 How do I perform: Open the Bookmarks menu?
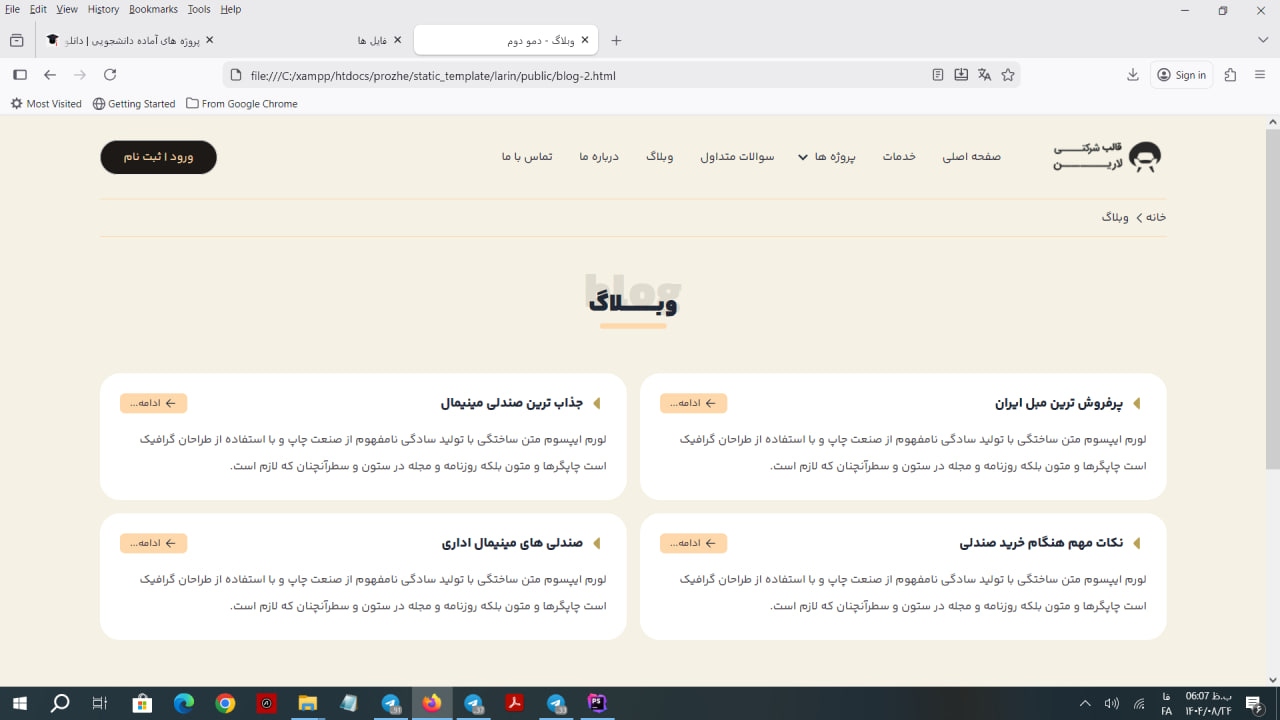[152, 9]
